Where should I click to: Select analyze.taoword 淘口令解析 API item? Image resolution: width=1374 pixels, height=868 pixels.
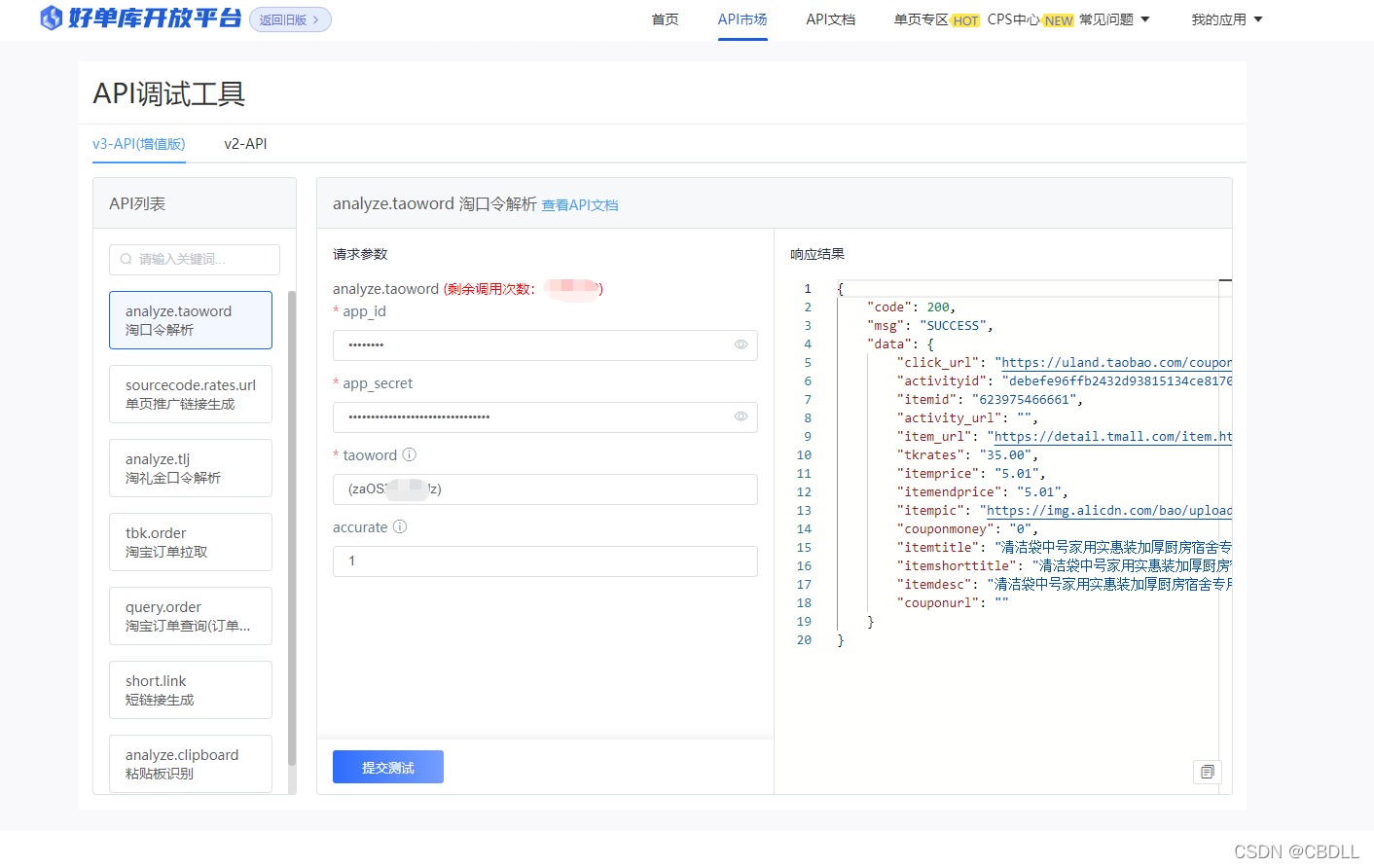coord(191,320)
